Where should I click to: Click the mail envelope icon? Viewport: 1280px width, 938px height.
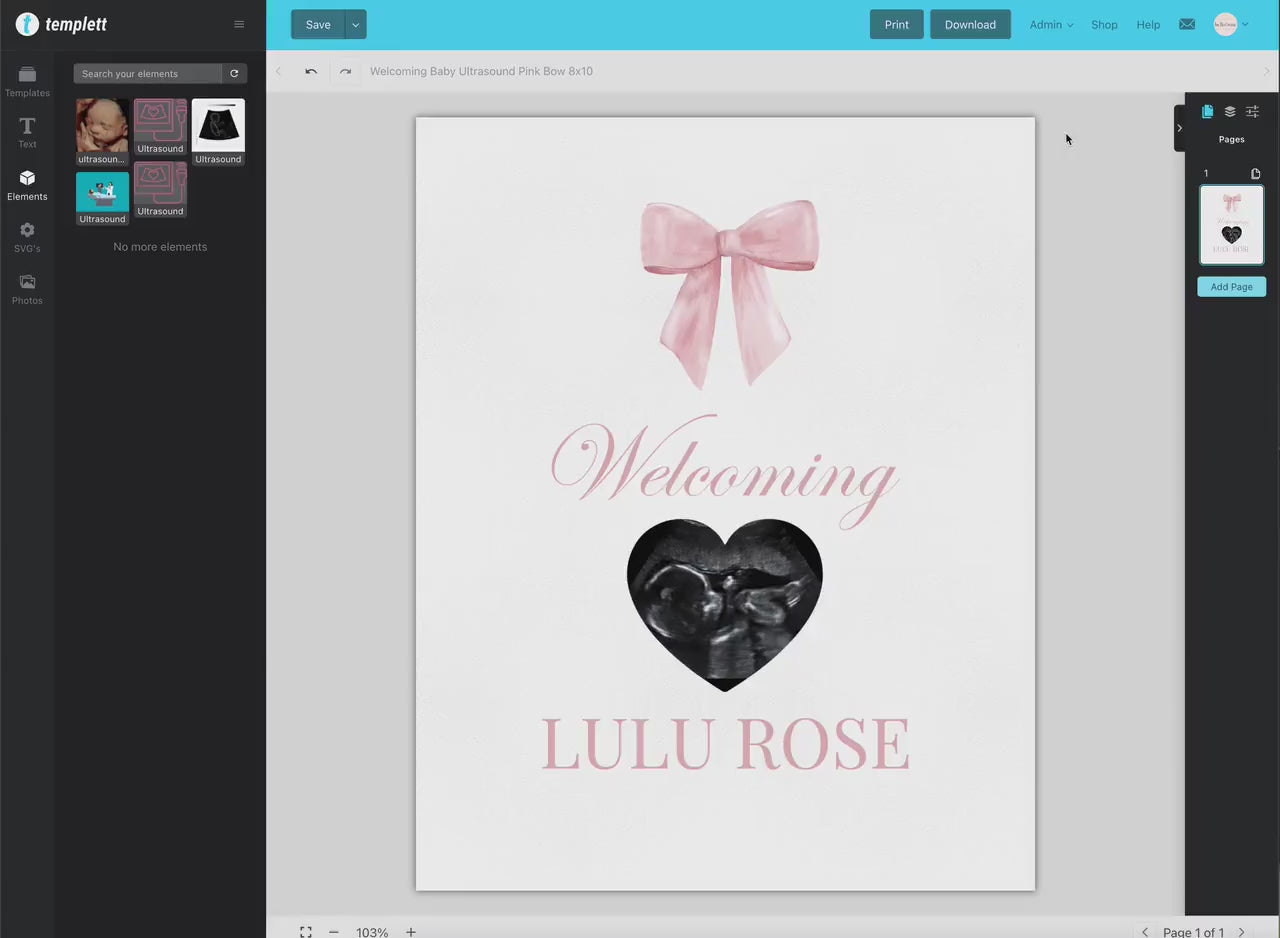[x=1187, y=25]
